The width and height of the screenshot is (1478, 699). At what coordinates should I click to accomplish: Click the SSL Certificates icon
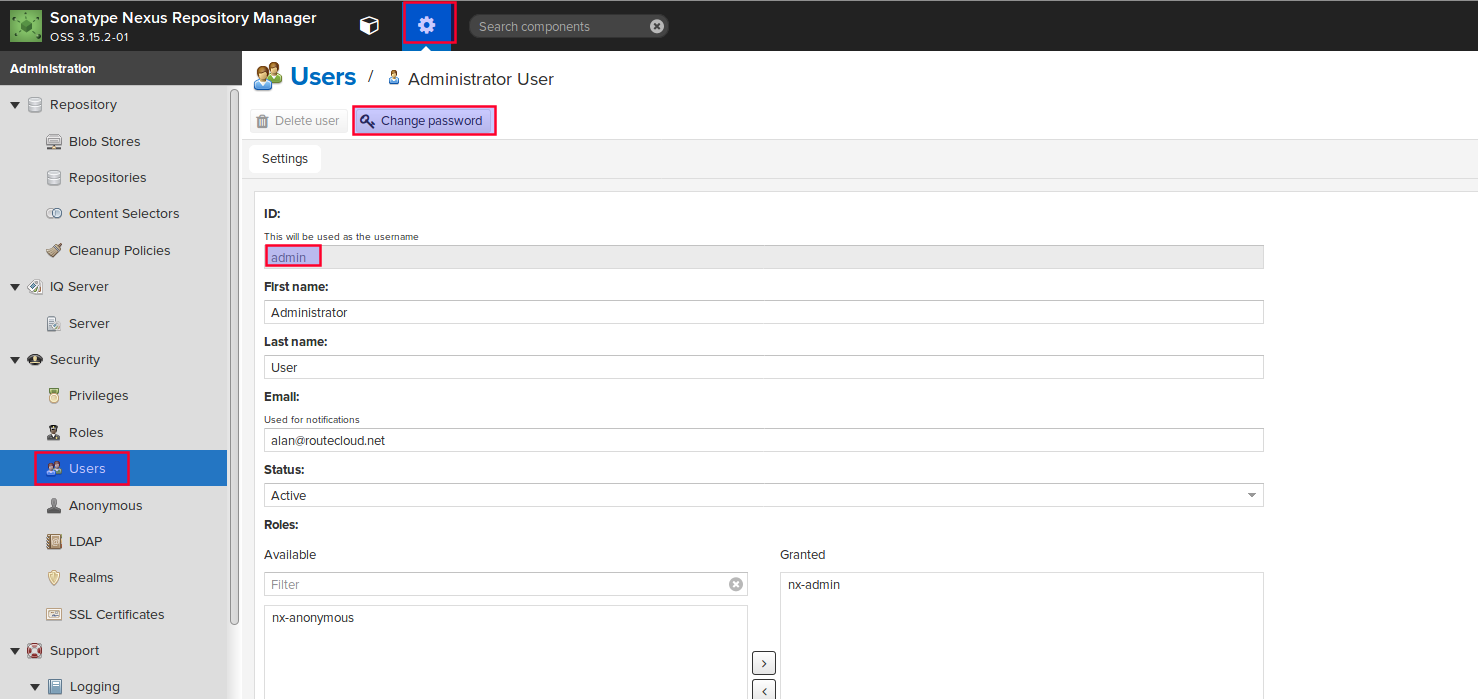[54, 615]
